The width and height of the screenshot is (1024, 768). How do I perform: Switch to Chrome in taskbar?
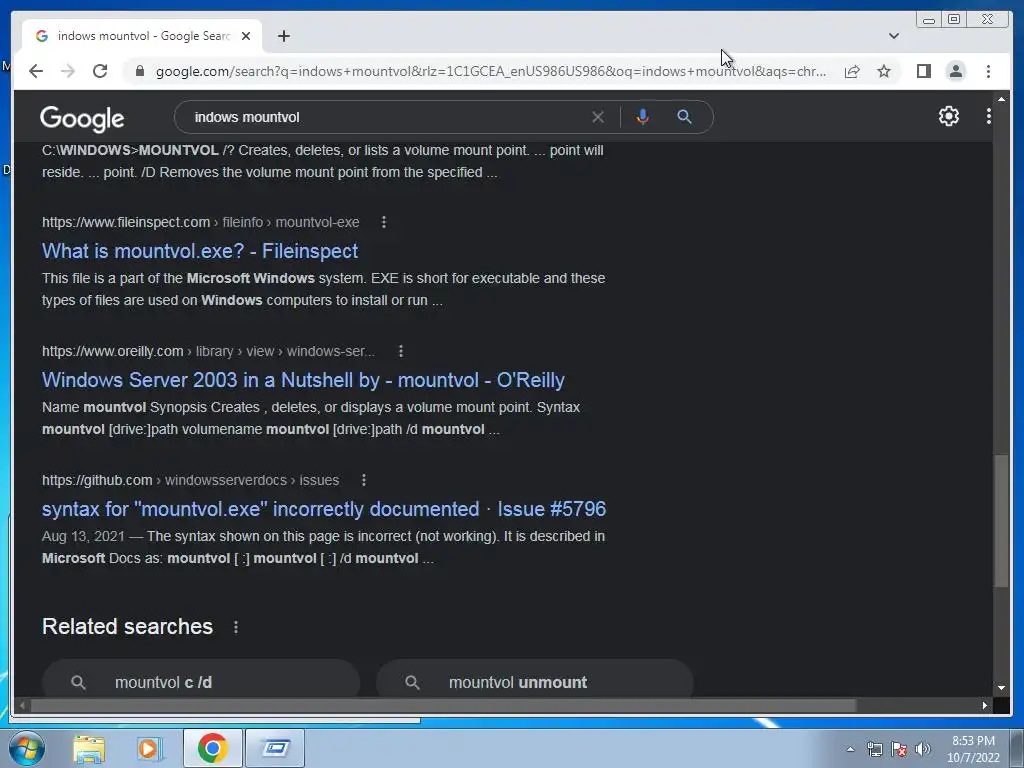212,748
